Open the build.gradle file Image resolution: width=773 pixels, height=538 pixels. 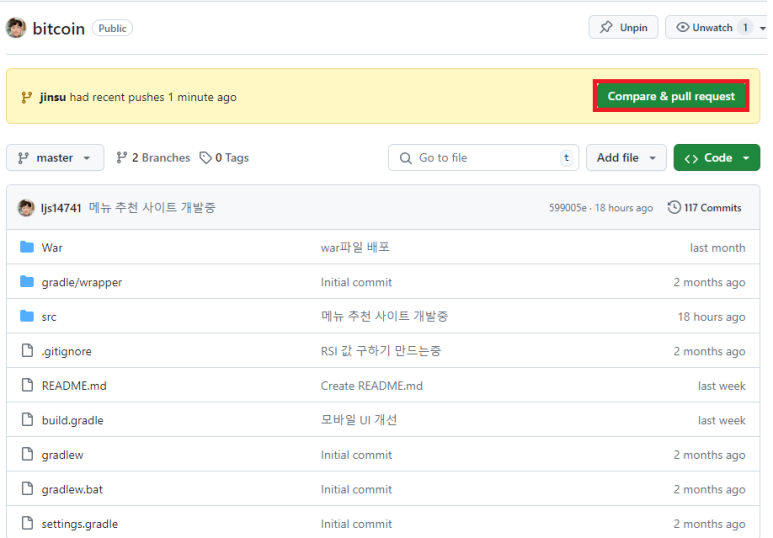point(72,420)
